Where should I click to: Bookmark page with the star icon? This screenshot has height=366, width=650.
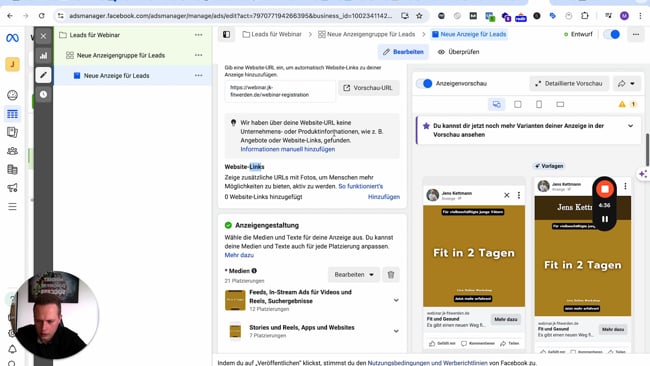pos(419,16)
